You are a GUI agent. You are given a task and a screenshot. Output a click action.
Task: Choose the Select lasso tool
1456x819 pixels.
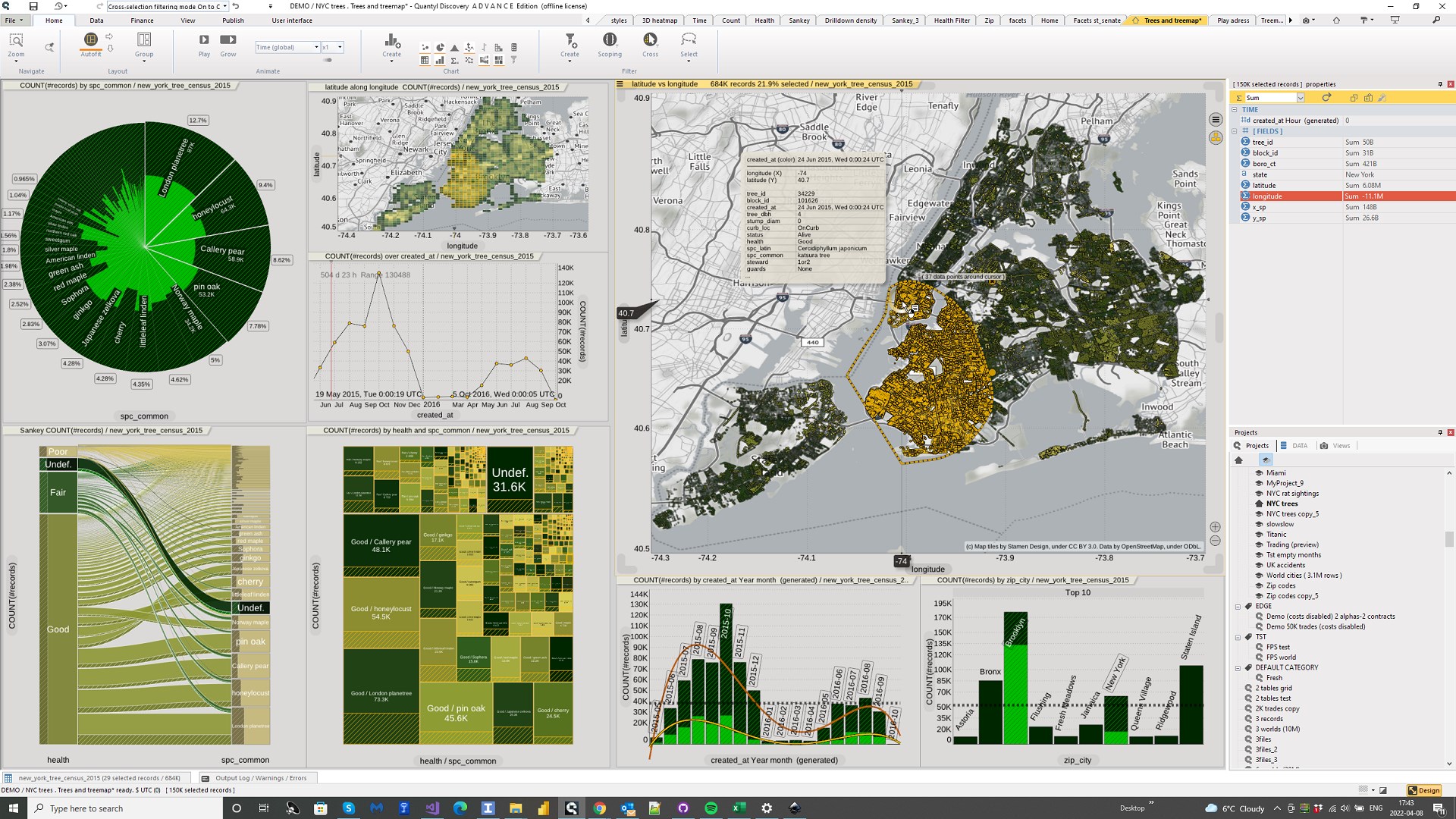(x=689, y=39)
